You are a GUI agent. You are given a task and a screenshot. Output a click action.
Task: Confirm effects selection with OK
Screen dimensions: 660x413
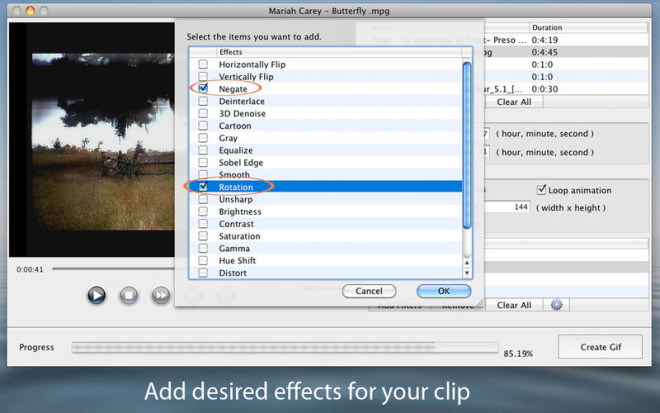pyautogui.click(x=444, y=291)
